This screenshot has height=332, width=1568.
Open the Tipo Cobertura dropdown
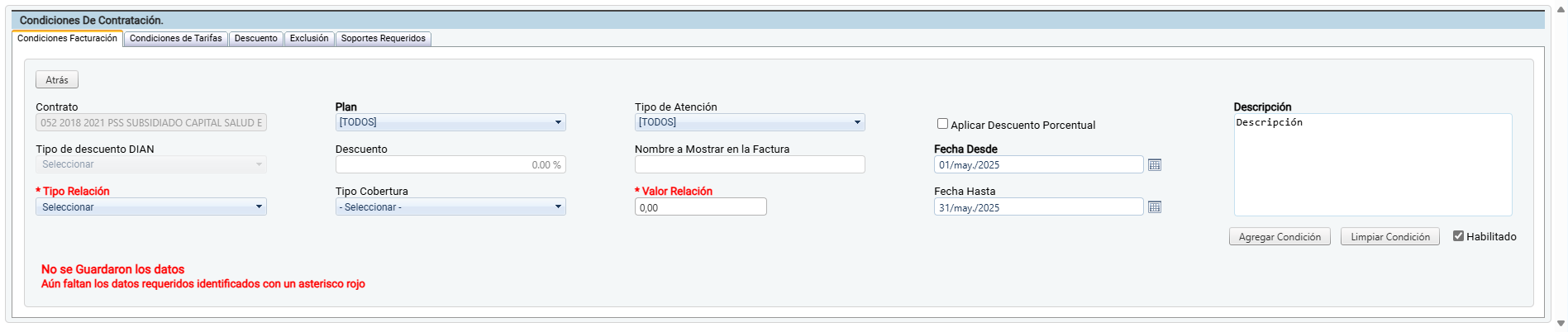tap(450, 207)
